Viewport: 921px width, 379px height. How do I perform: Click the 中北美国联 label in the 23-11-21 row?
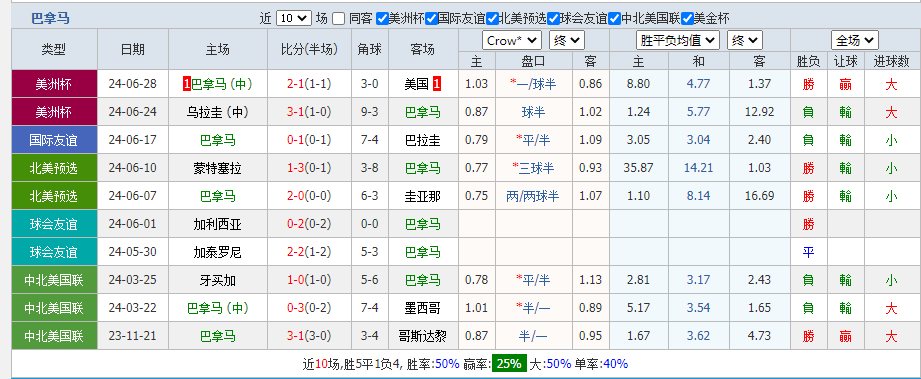[x=53, y=336]
